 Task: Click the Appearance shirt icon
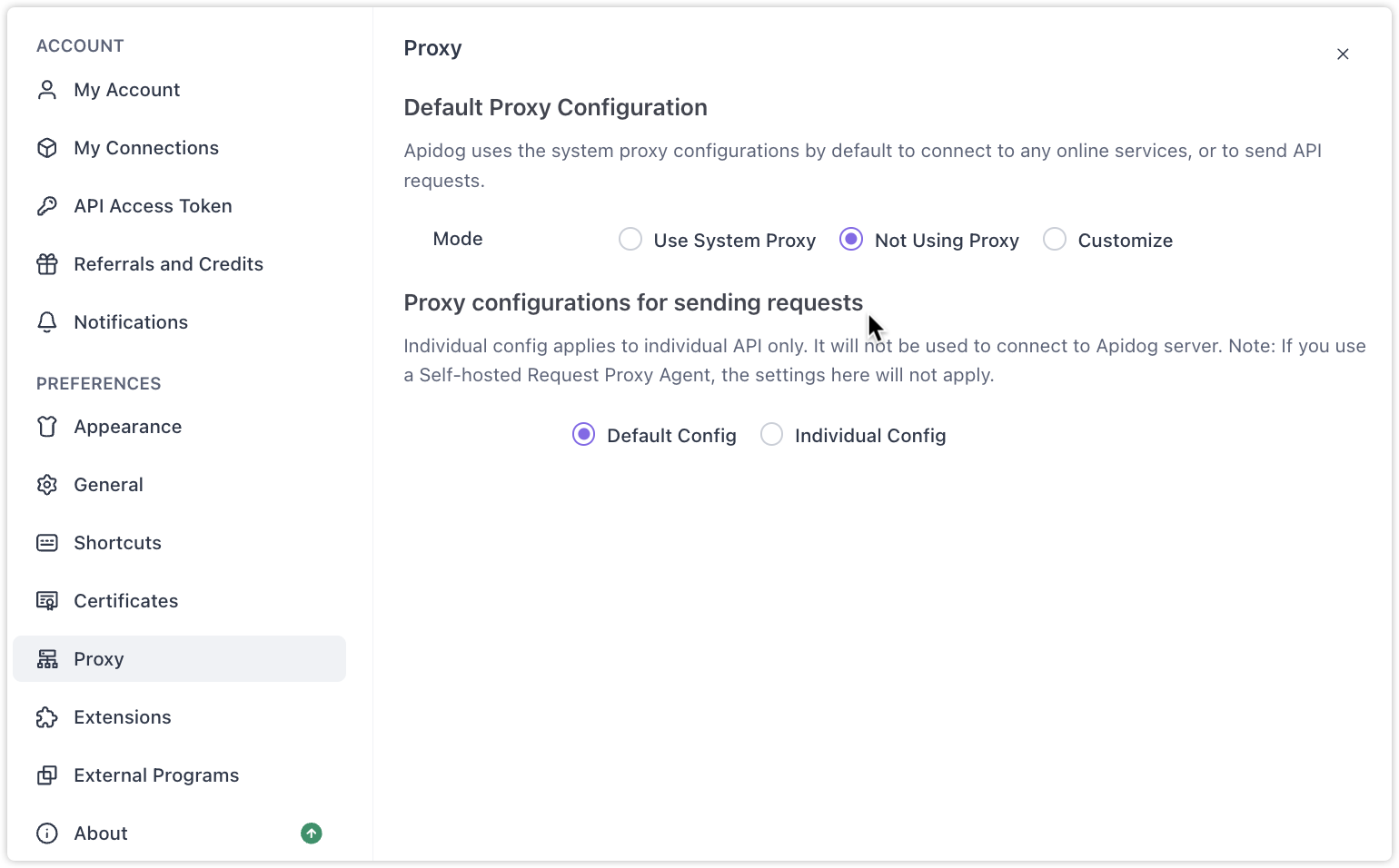pyautogui.click(x=47, y=427)
